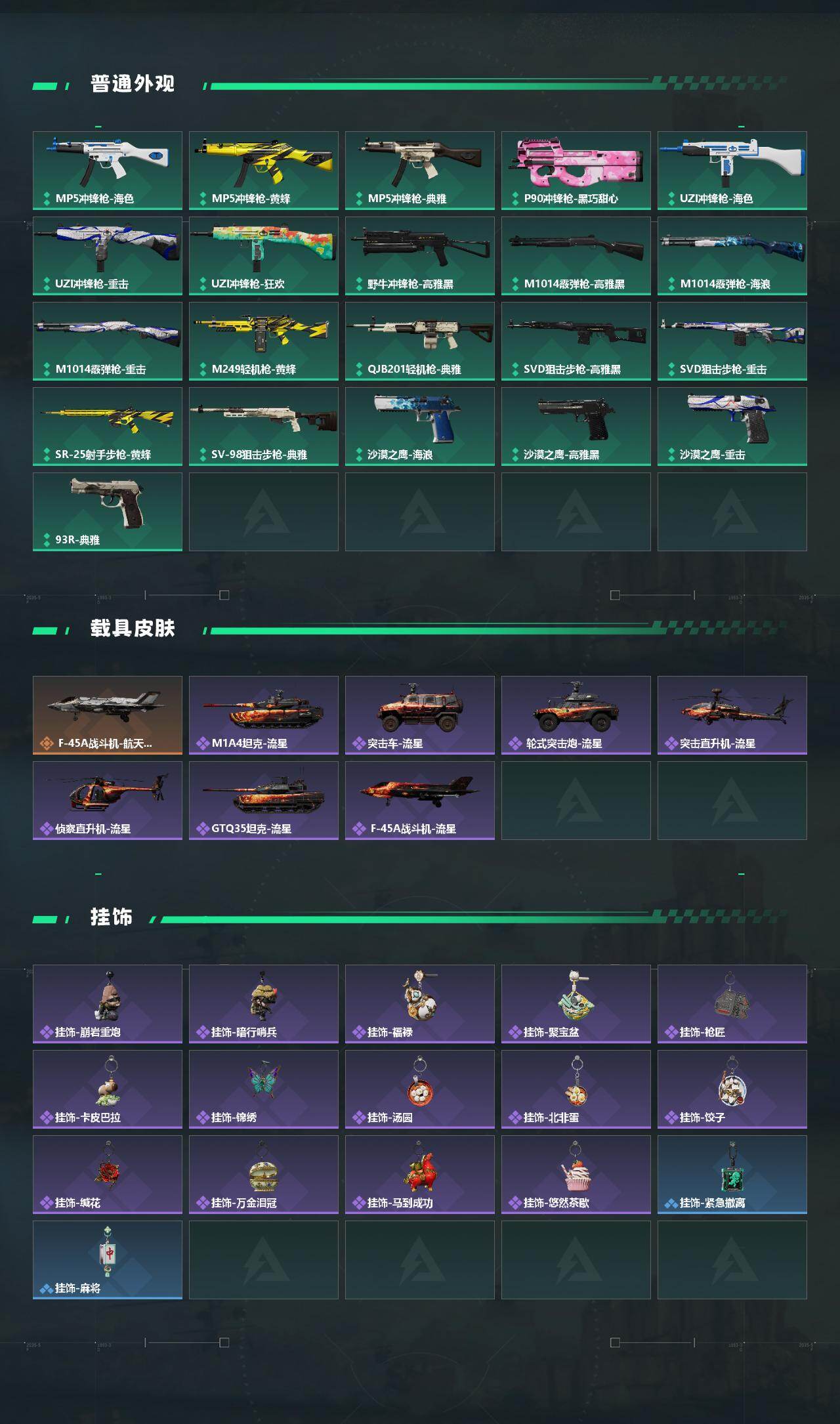
Task: Click the red horse charm 挂饰-马到成功
Action: [420, 1175]
